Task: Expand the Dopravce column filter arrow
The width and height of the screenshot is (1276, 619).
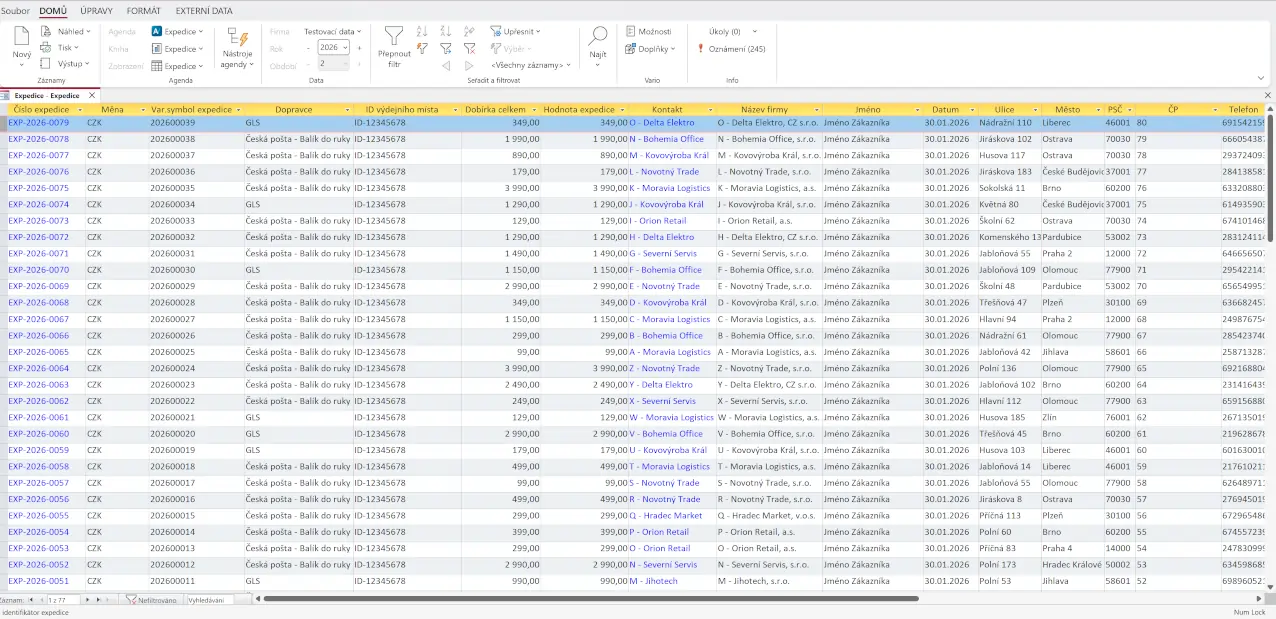Action: (347, 109)
